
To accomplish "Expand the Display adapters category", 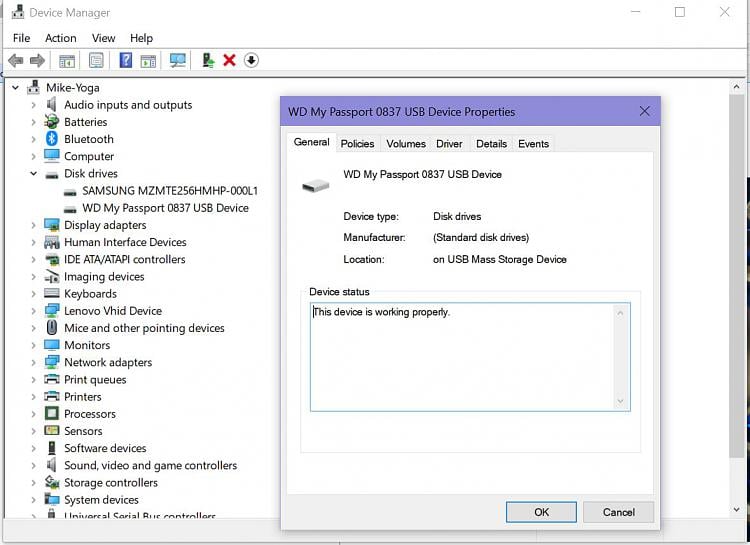I will 33,225.
